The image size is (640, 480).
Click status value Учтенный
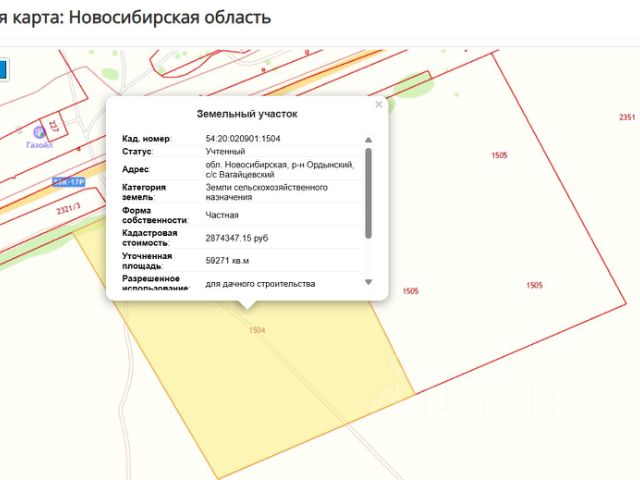[225, 151]
